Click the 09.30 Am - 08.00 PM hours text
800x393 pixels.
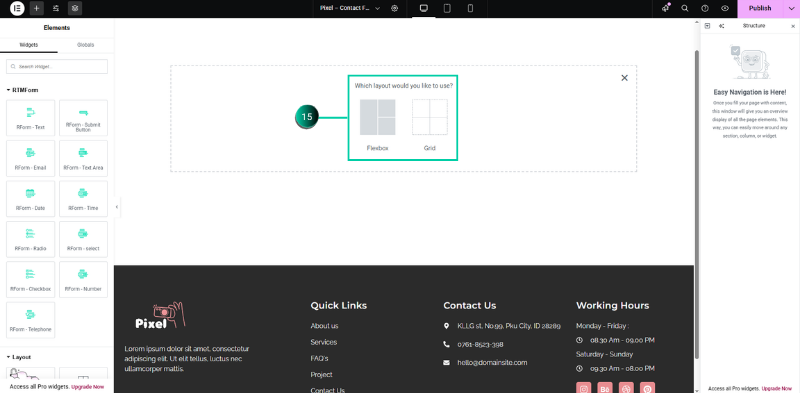pyautogui.click(x=622, y=369)
